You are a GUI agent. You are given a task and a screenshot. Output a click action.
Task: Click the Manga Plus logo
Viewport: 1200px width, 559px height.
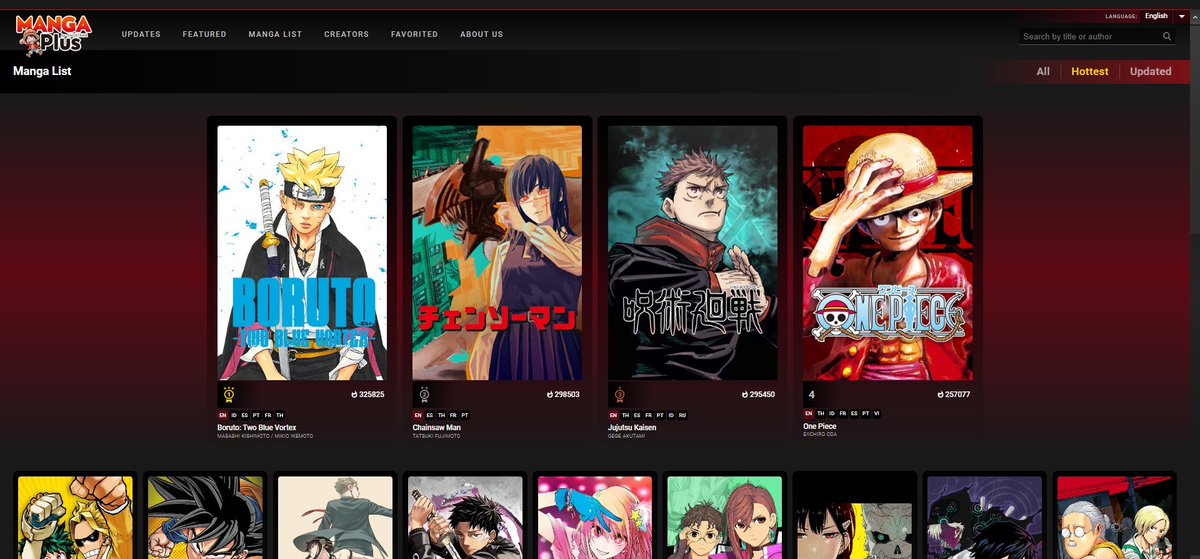click(54, 33)
